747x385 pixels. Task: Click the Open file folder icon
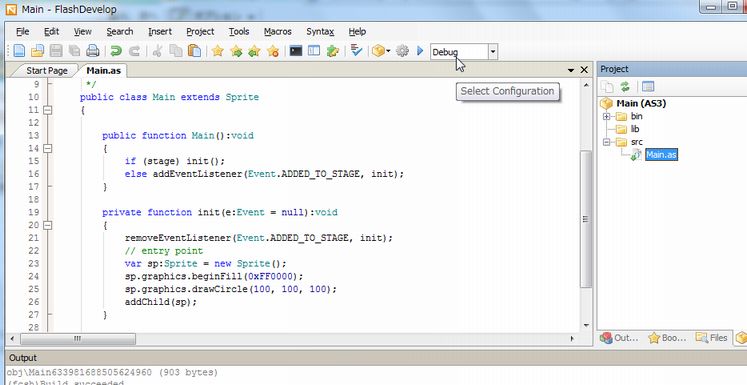pyautogui.click(x=37, y=51)
